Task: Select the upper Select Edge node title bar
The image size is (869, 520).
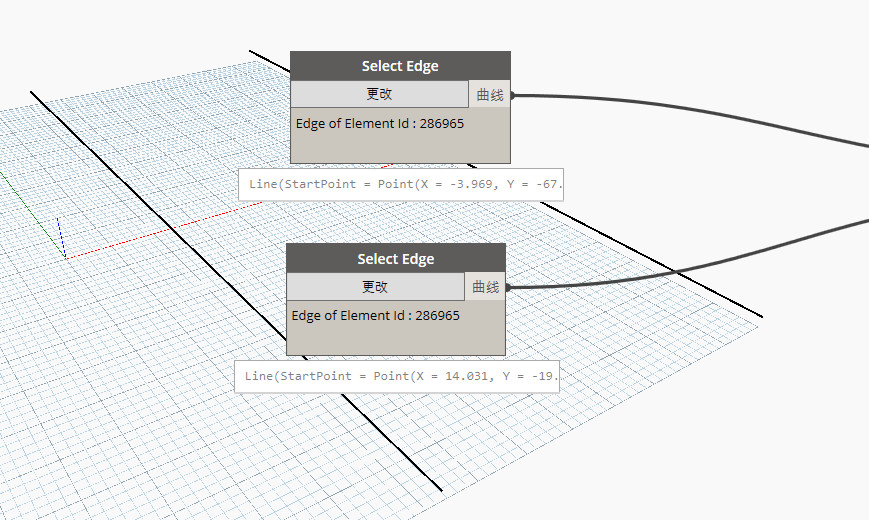Action: 400,66
